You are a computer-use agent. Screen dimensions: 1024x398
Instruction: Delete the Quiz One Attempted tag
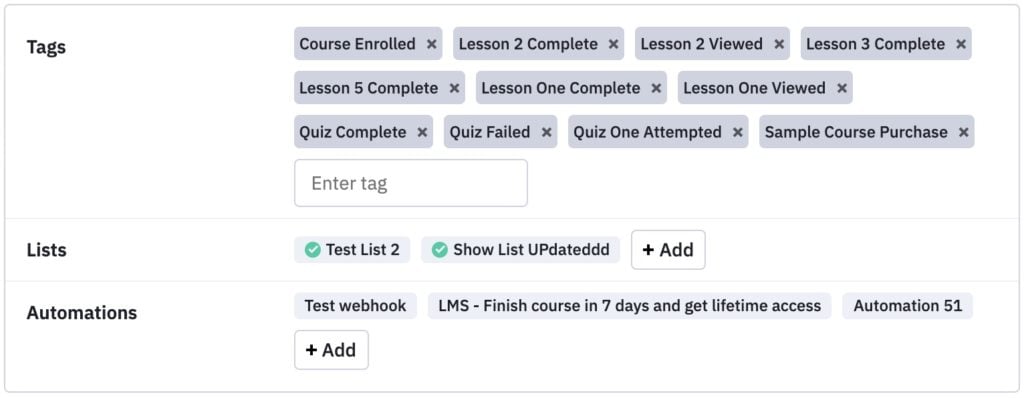click(737, 133)
